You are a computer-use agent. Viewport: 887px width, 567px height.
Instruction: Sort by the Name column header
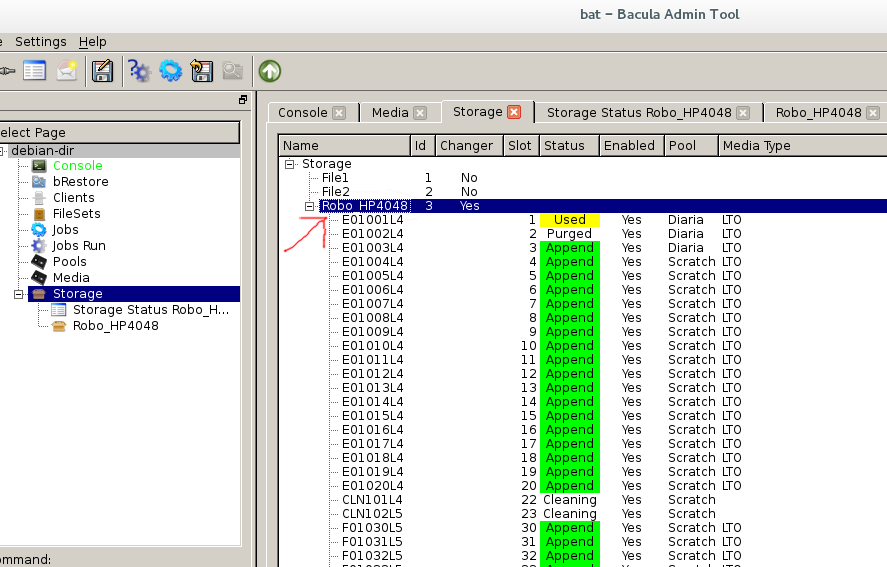(x=344, y=145)
